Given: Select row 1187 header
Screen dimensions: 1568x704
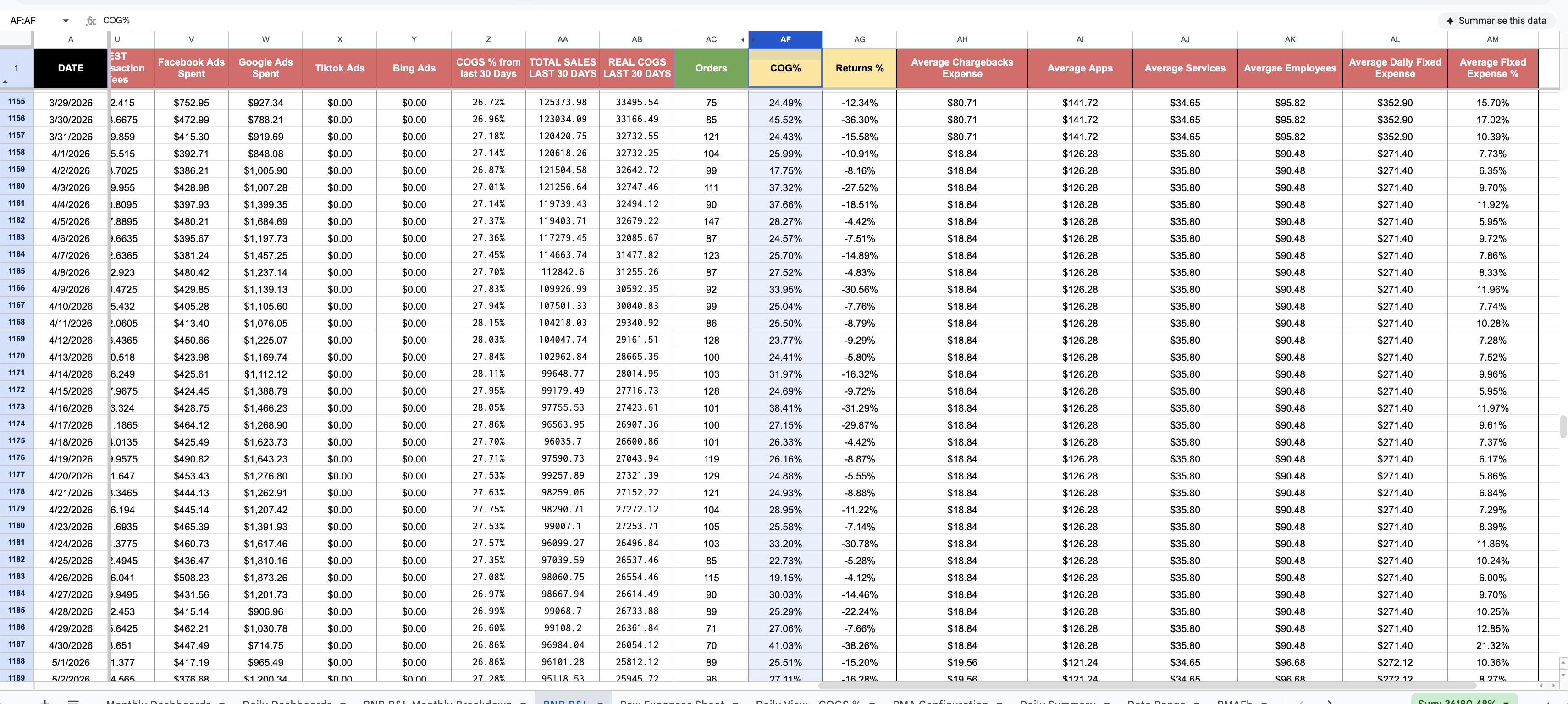Looking at the screenshot, I should 17,644.
